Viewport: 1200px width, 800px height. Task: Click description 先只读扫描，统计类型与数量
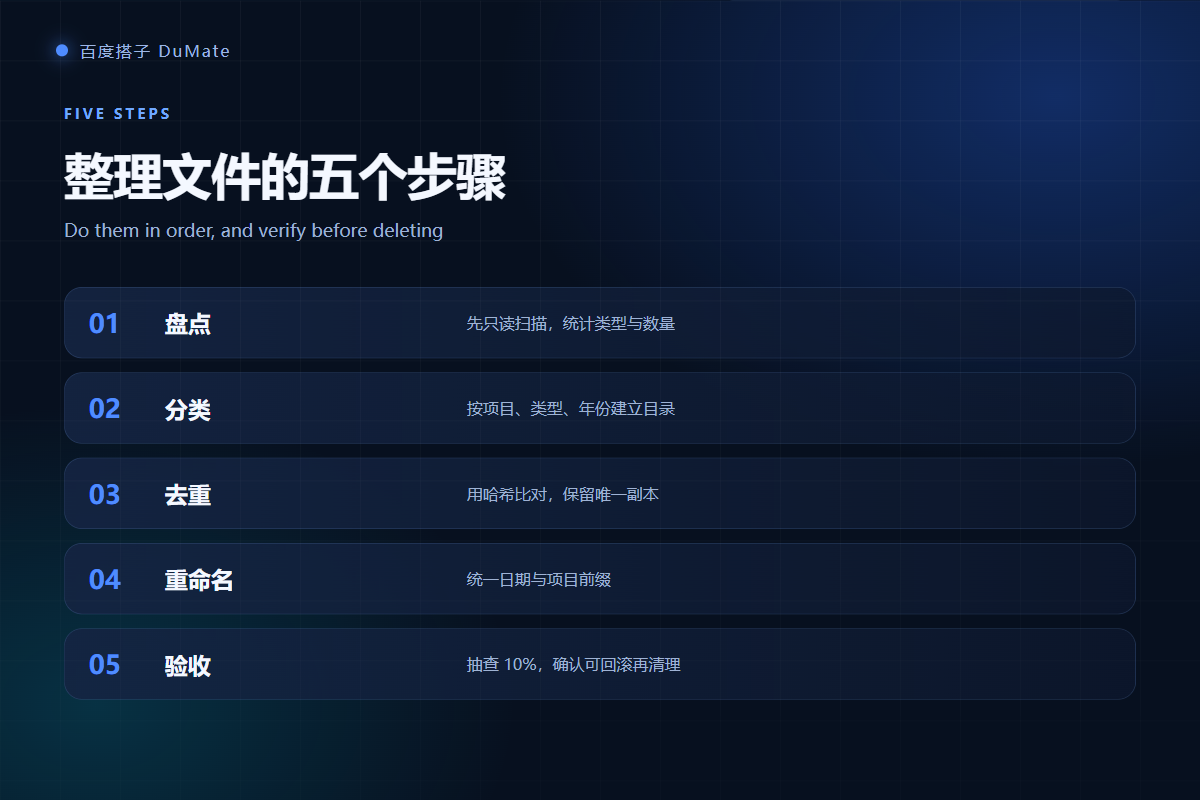point(571,323)
